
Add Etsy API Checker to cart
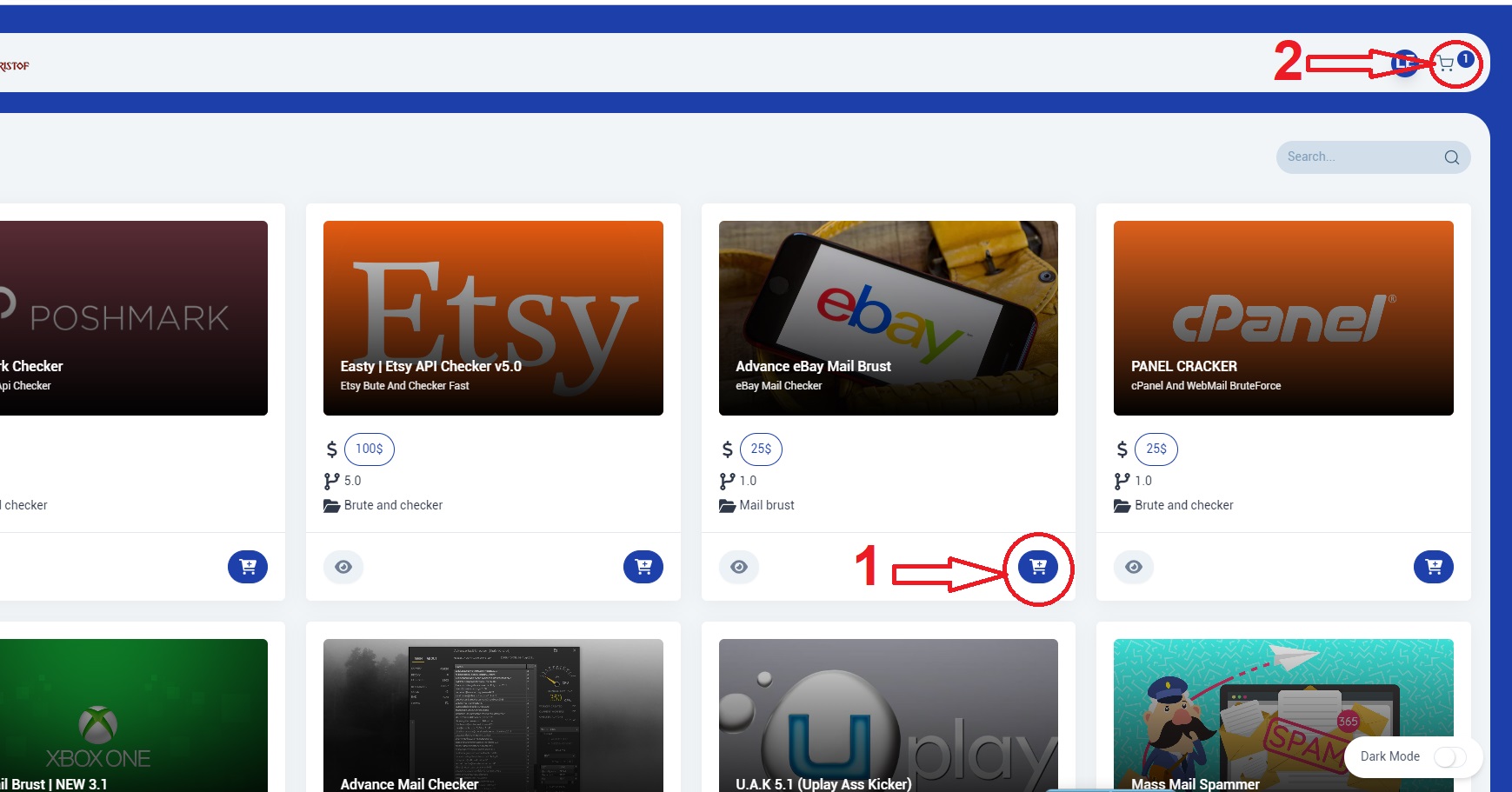[643, 567]
